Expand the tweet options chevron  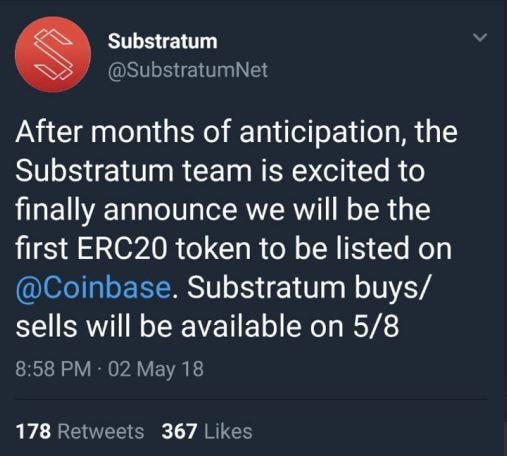coord(480,37)
